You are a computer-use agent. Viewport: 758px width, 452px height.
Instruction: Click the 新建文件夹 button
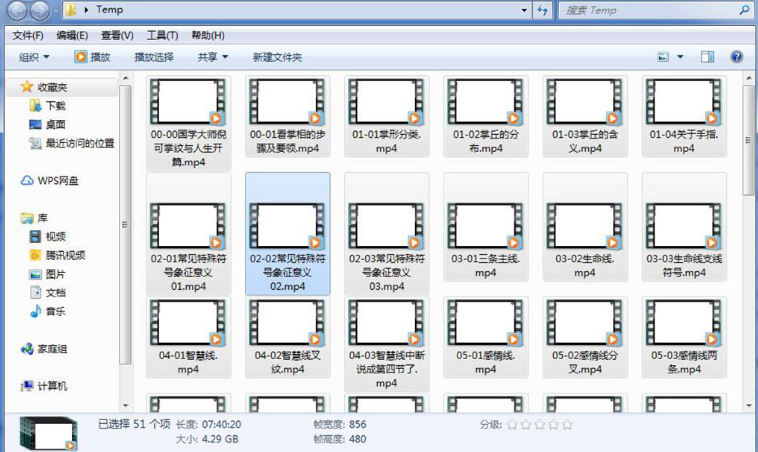click(x=276, y=57)
